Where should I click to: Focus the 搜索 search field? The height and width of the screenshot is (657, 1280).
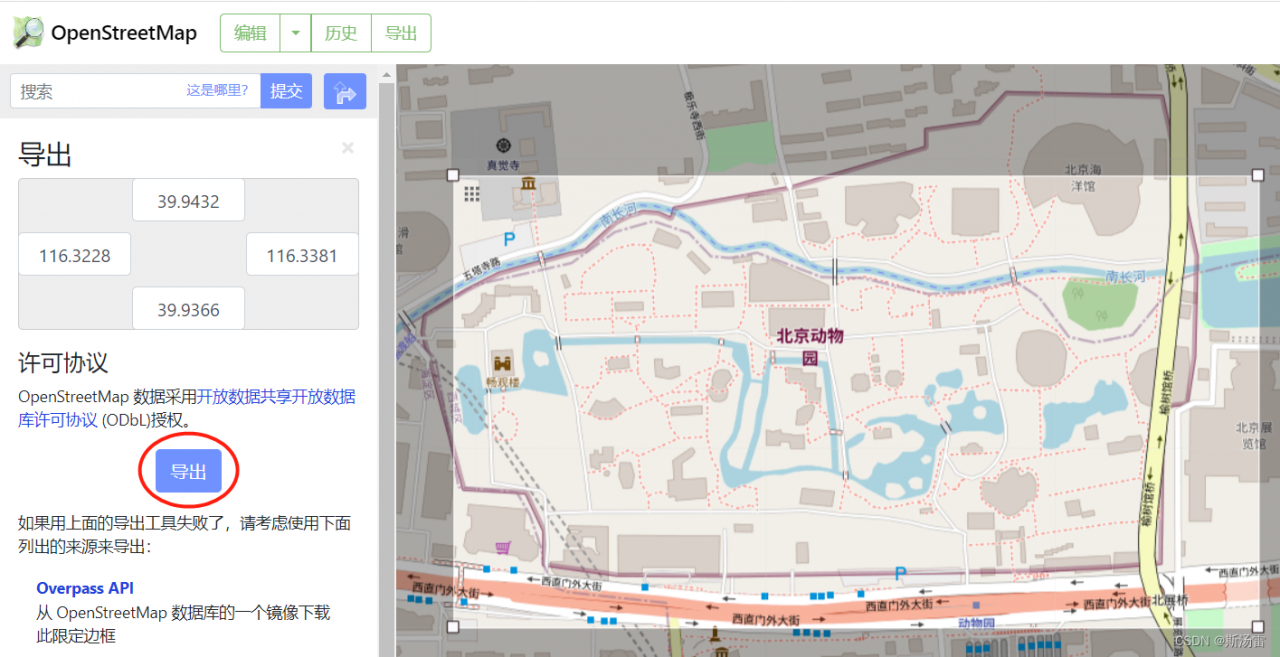135,91
